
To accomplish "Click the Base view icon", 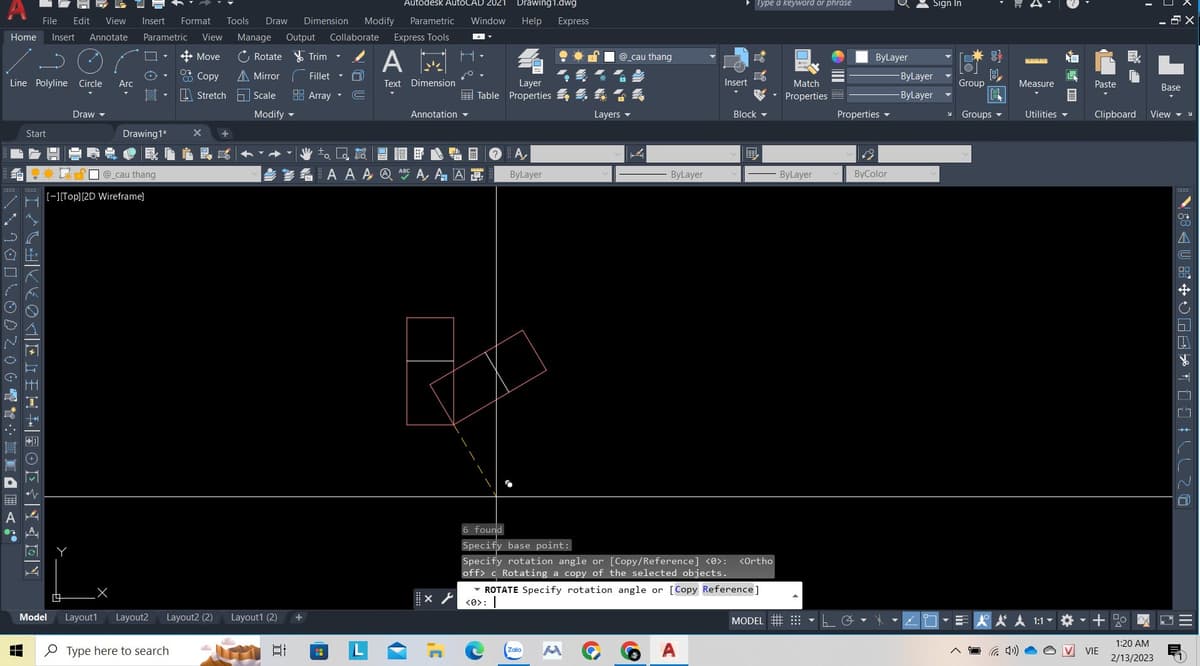I will click(x=1171, y=72).
